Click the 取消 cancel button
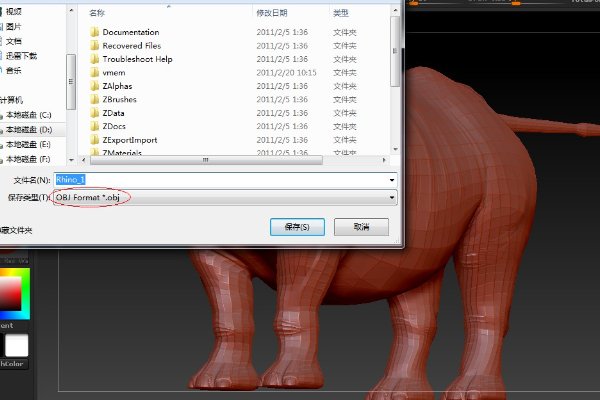The height and width of the screenshot is (400, 600). pos(361,227)
